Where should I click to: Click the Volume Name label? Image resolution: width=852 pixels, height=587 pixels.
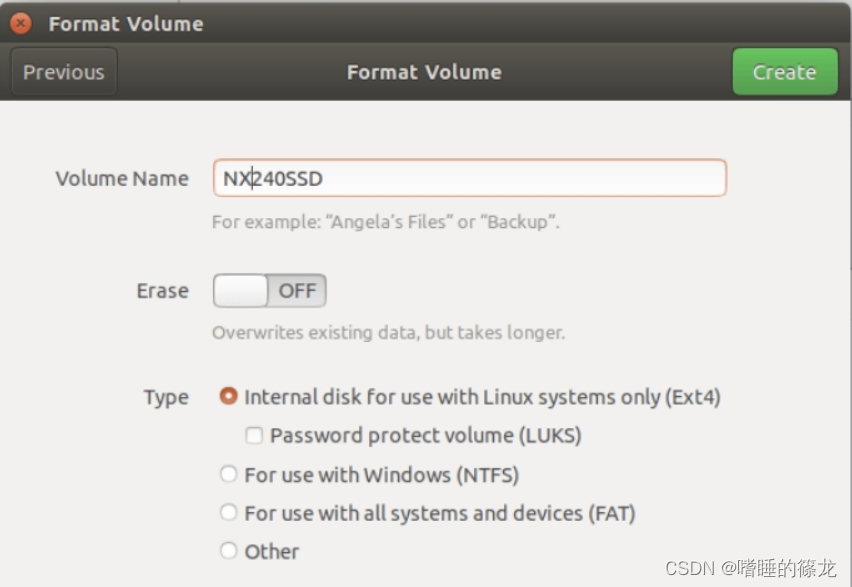click(122, 179)
